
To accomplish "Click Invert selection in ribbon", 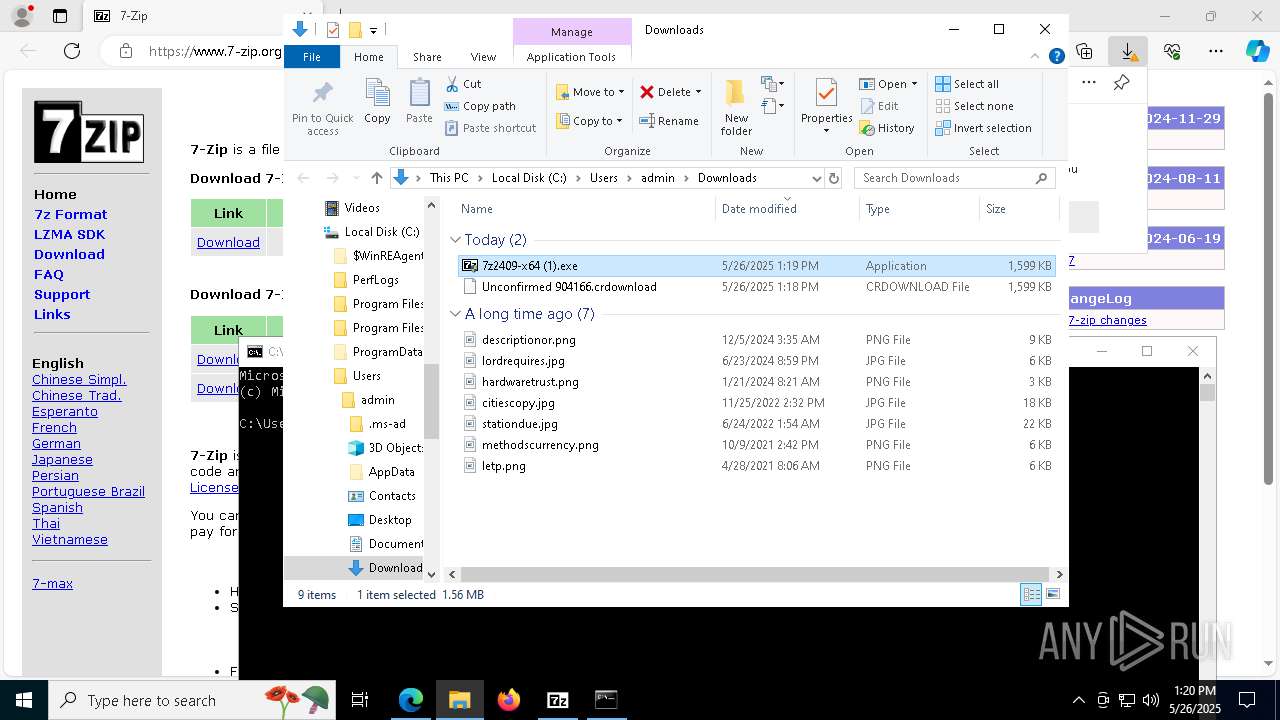I will (983, 128).
